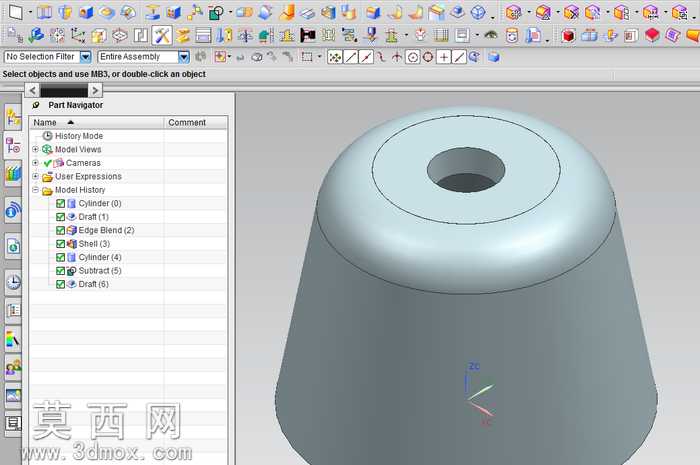Click the yellow spring-shaped feature icon

[182, 35]
